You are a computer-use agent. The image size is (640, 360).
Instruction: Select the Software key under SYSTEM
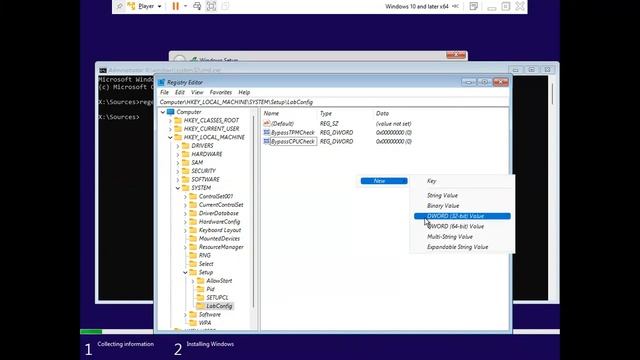tap(210, 315)
